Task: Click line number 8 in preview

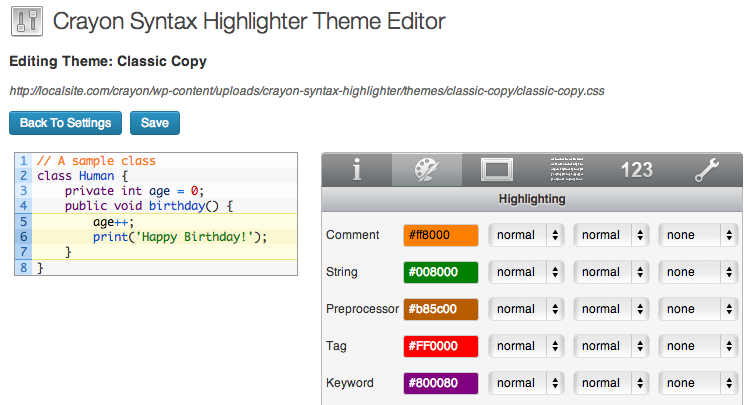Action: (x=24, y=268)
